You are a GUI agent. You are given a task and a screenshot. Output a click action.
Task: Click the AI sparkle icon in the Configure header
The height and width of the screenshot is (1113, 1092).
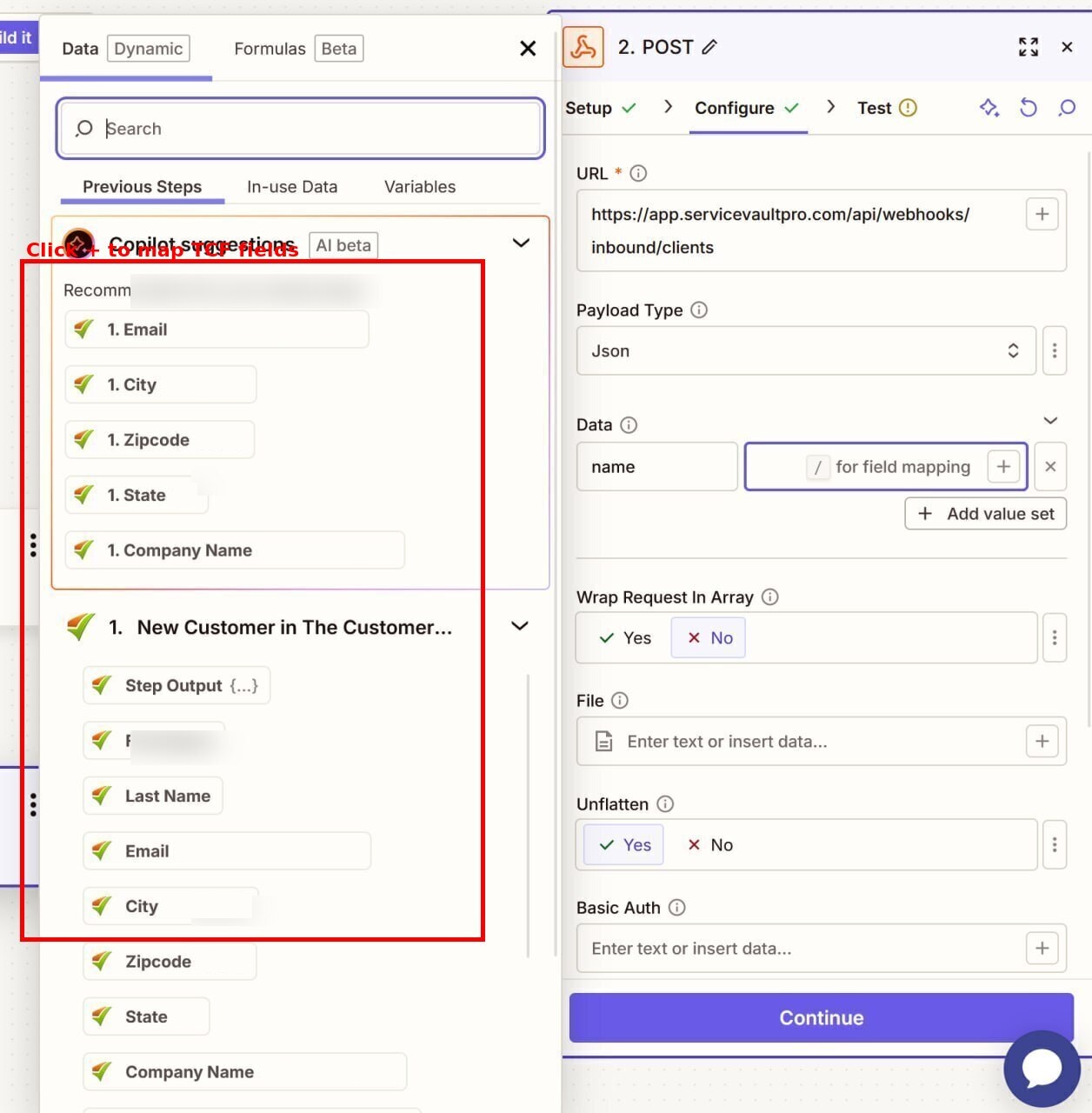coord(989,108)
